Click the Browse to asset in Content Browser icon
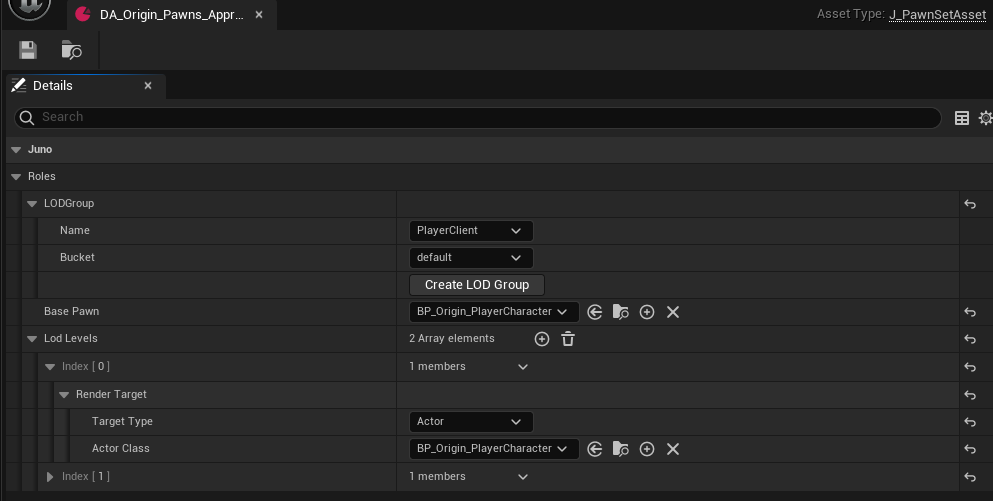 click(x=72, y=50)
